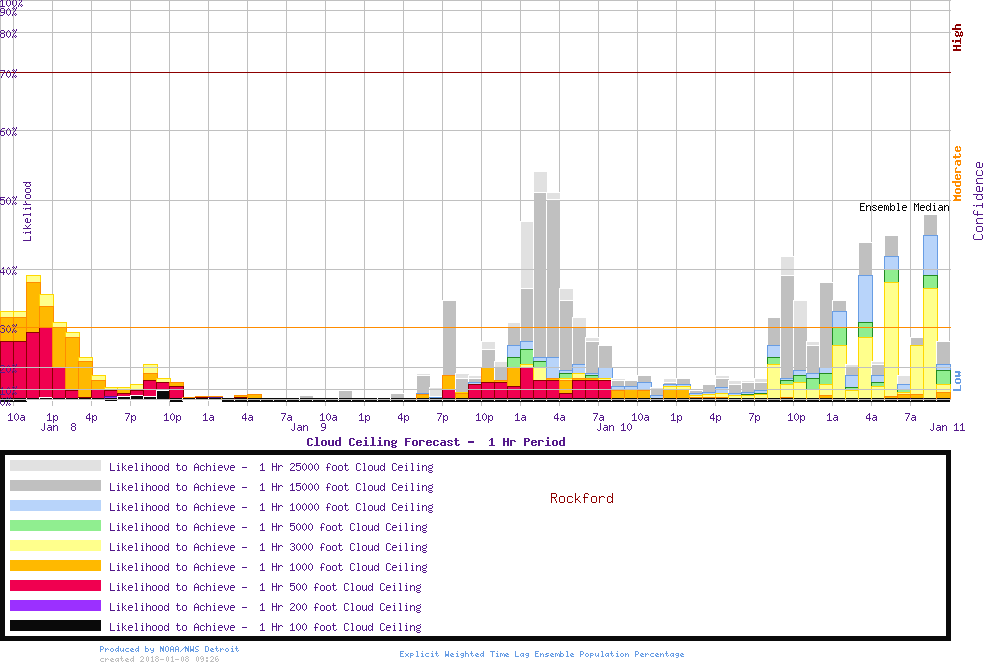The height and width of the screenshot is (670, 1000).
Task: Click the High confidence label
Action: [x=957, y=38]
